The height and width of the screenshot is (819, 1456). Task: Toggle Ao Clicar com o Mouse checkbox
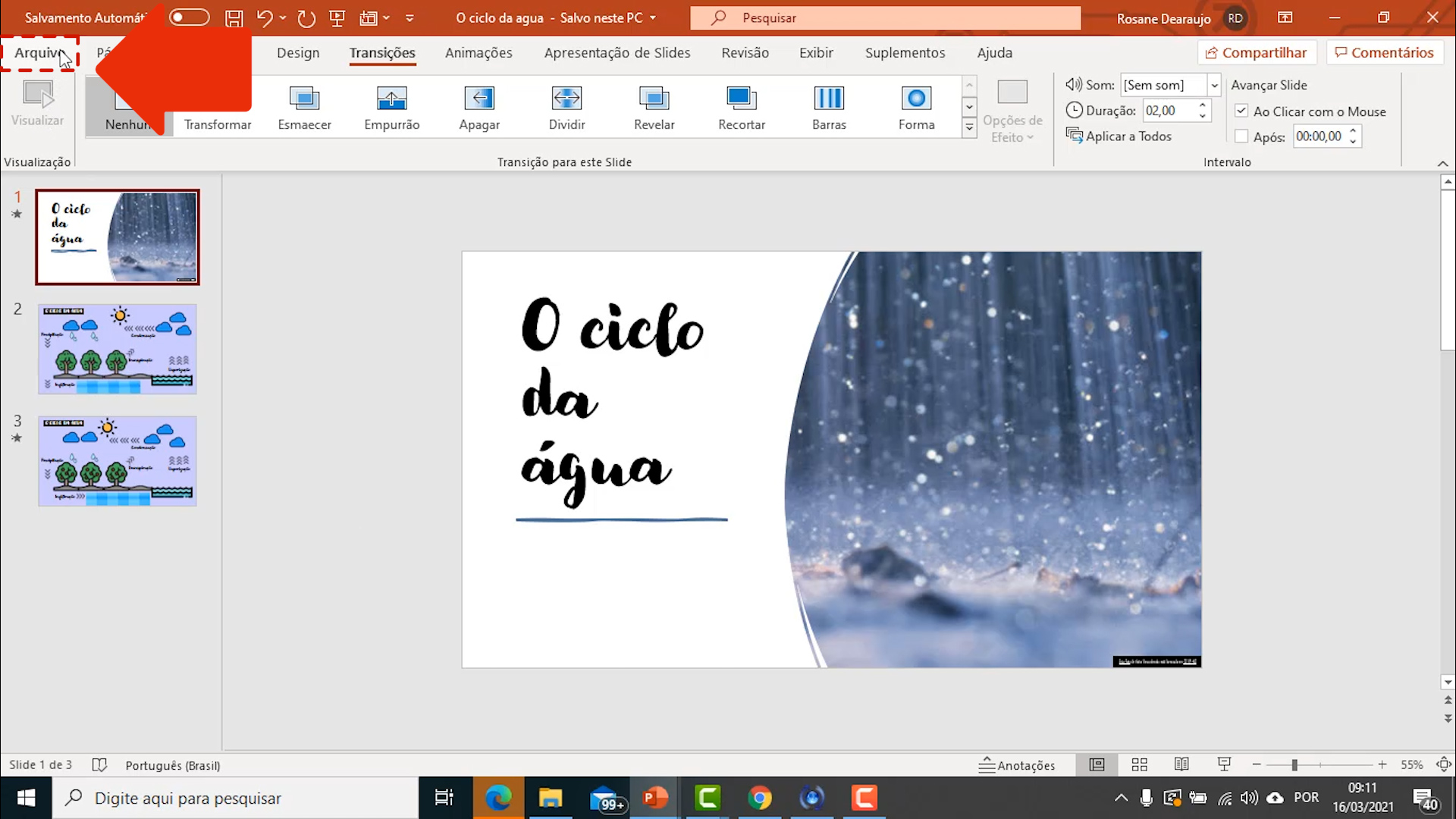[1241, 110]
